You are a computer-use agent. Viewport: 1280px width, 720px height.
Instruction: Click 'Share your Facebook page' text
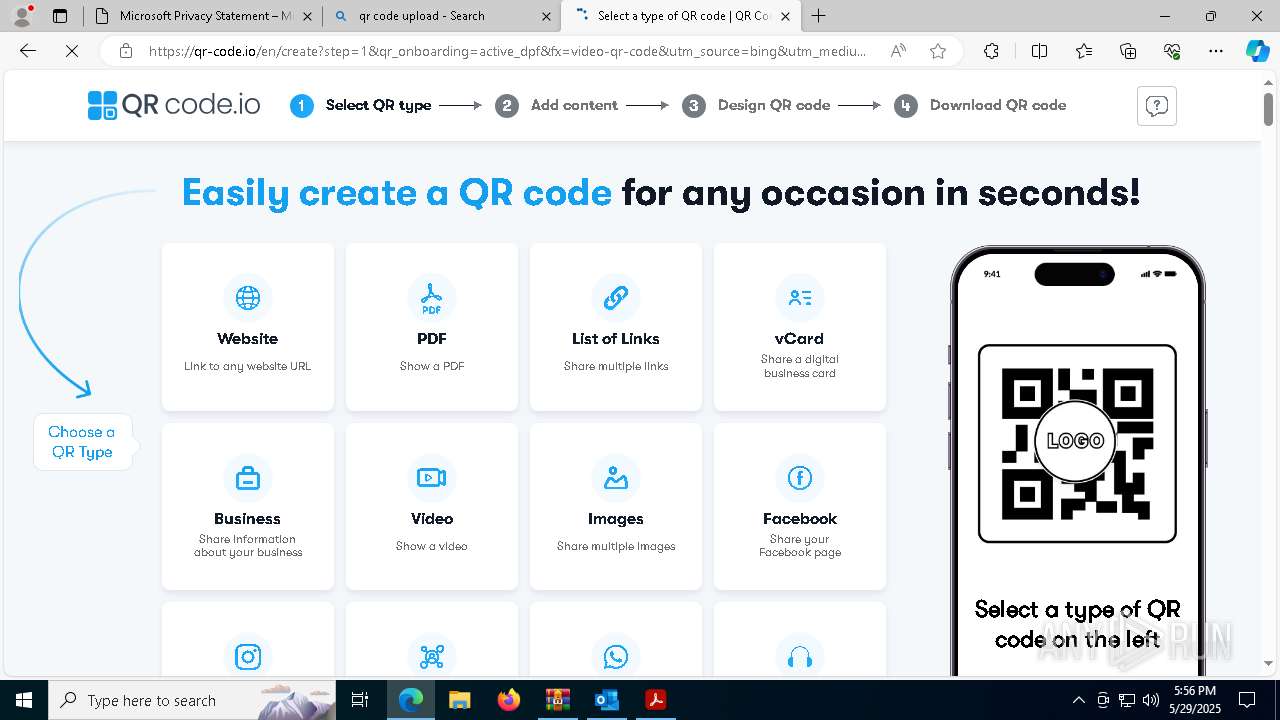(x=800, y=546)
